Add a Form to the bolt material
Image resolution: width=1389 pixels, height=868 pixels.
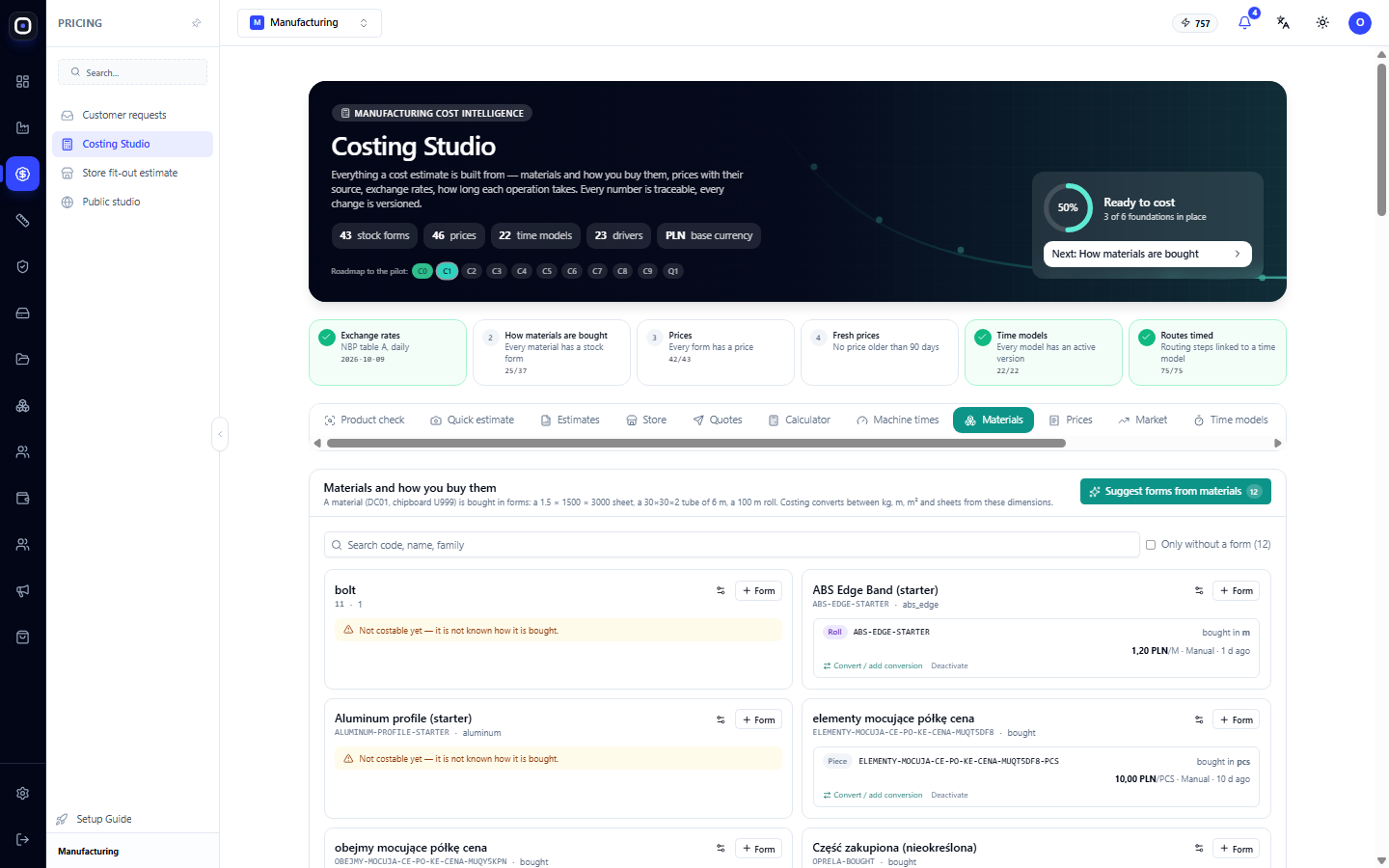click(x=758, y=590)
